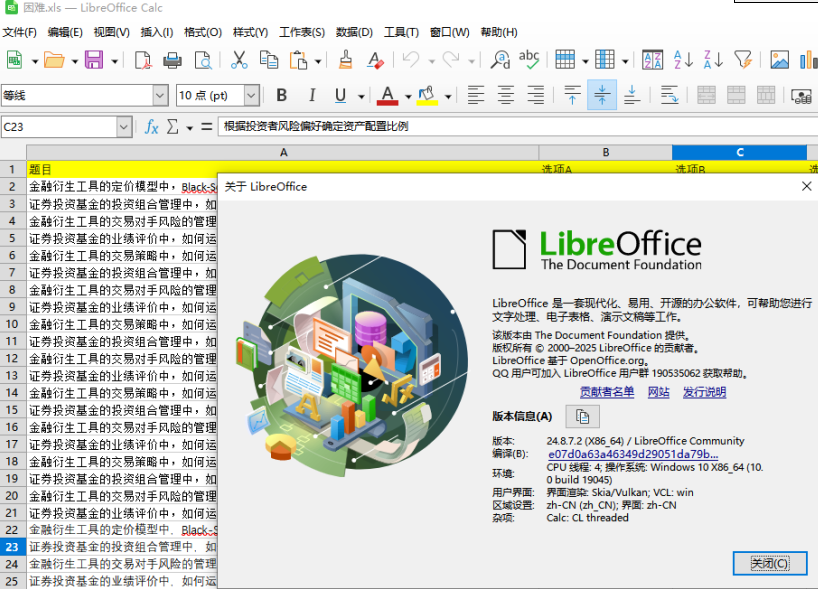Open the 编辑(E) menu
This screenshot has height=589, width=818.
65,32
